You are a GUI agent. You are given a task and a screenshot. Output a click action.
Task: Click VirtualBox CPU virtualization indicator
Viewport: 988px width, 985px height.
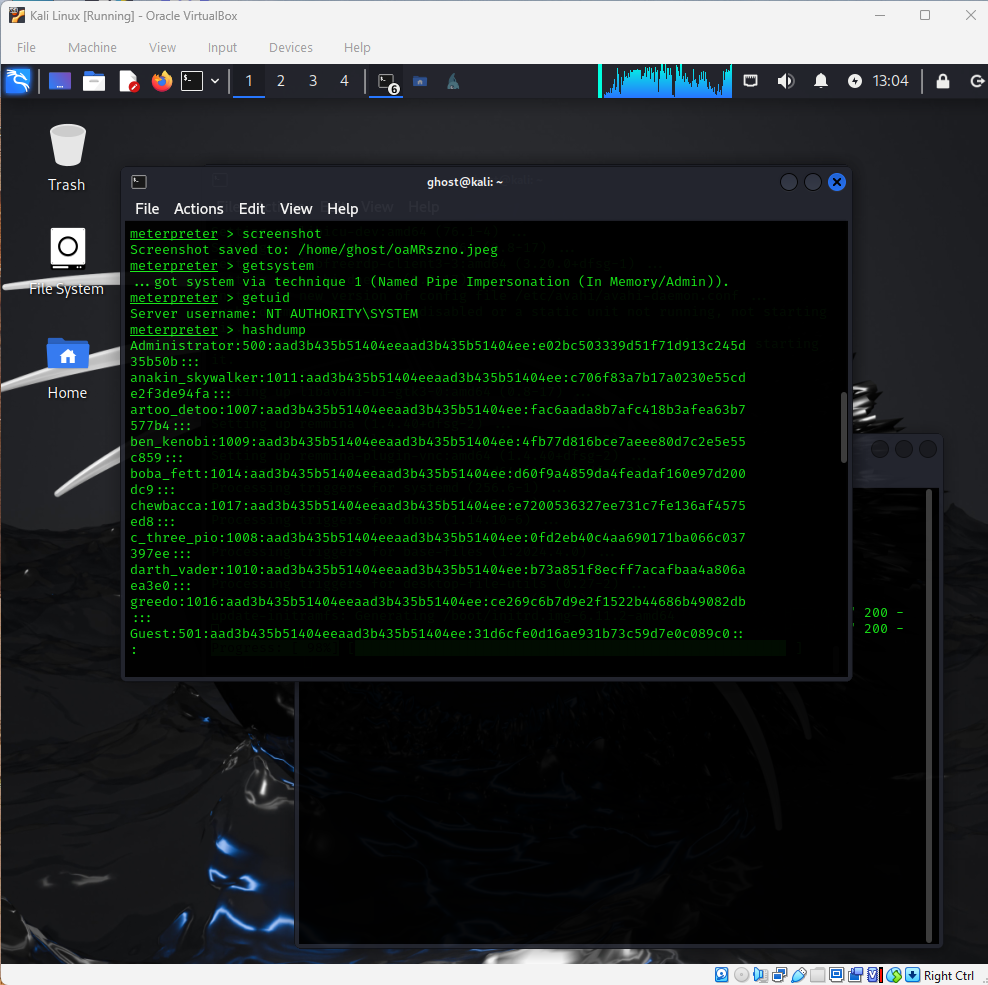(873, 975)
